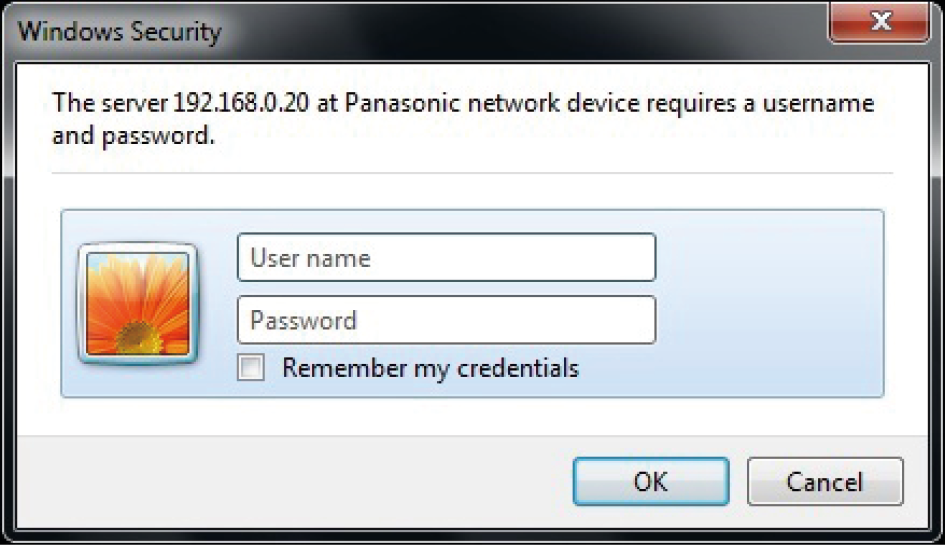Focus the Password field
This screenshot has width=945, height=560.
pos(446,320)
